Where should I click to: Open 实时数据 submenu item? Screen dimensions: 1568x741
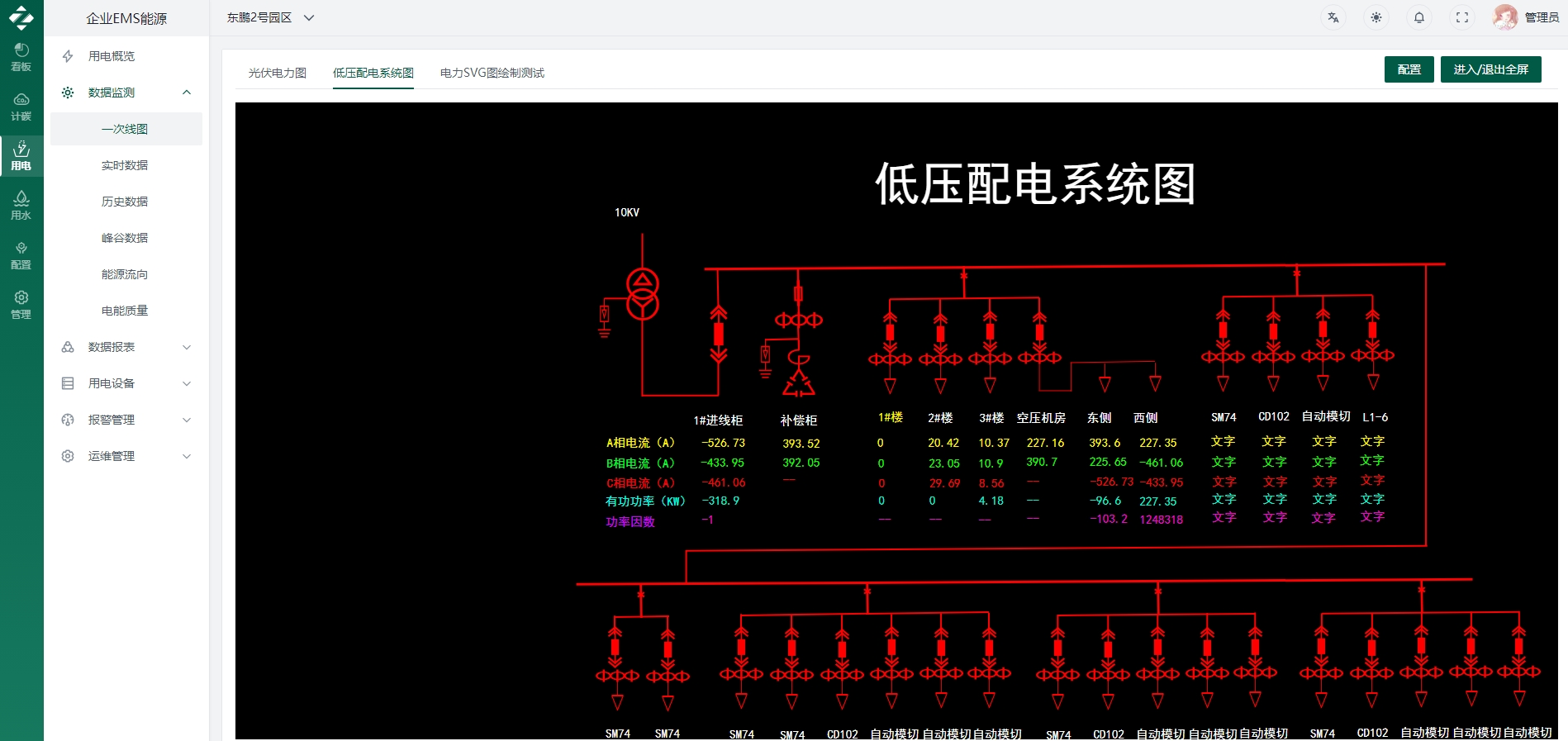pos(126,165)
